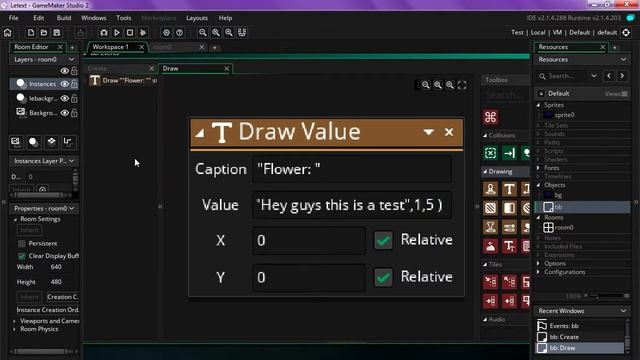The height and width of the screenshot is (360, 640).
Task: Select the Draw Value T icon in toolbox
Action: pyautogui.click(x=509, y=189)
